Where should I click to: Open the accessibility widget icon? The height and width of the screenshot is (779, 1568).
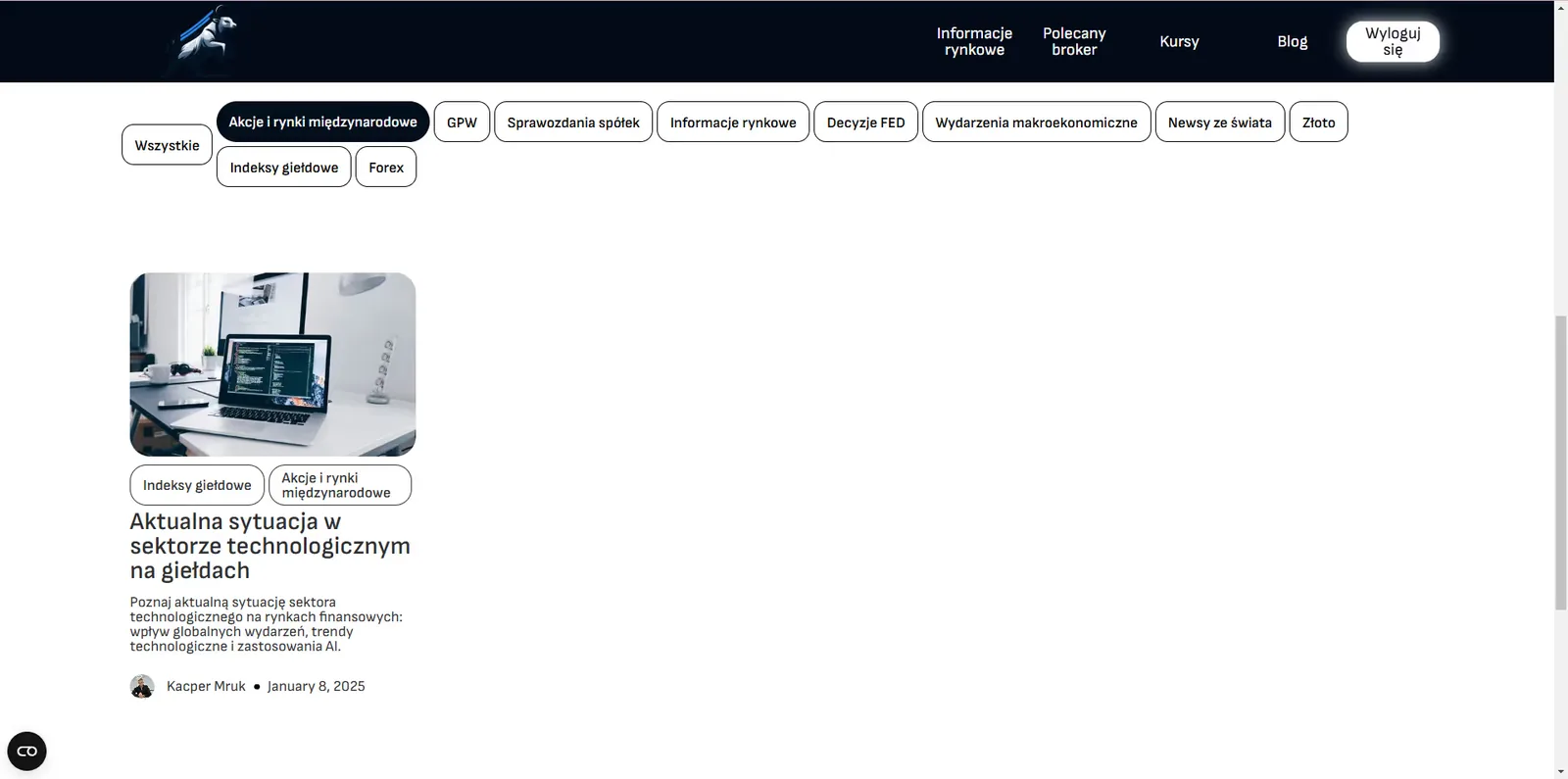[26, 752]
